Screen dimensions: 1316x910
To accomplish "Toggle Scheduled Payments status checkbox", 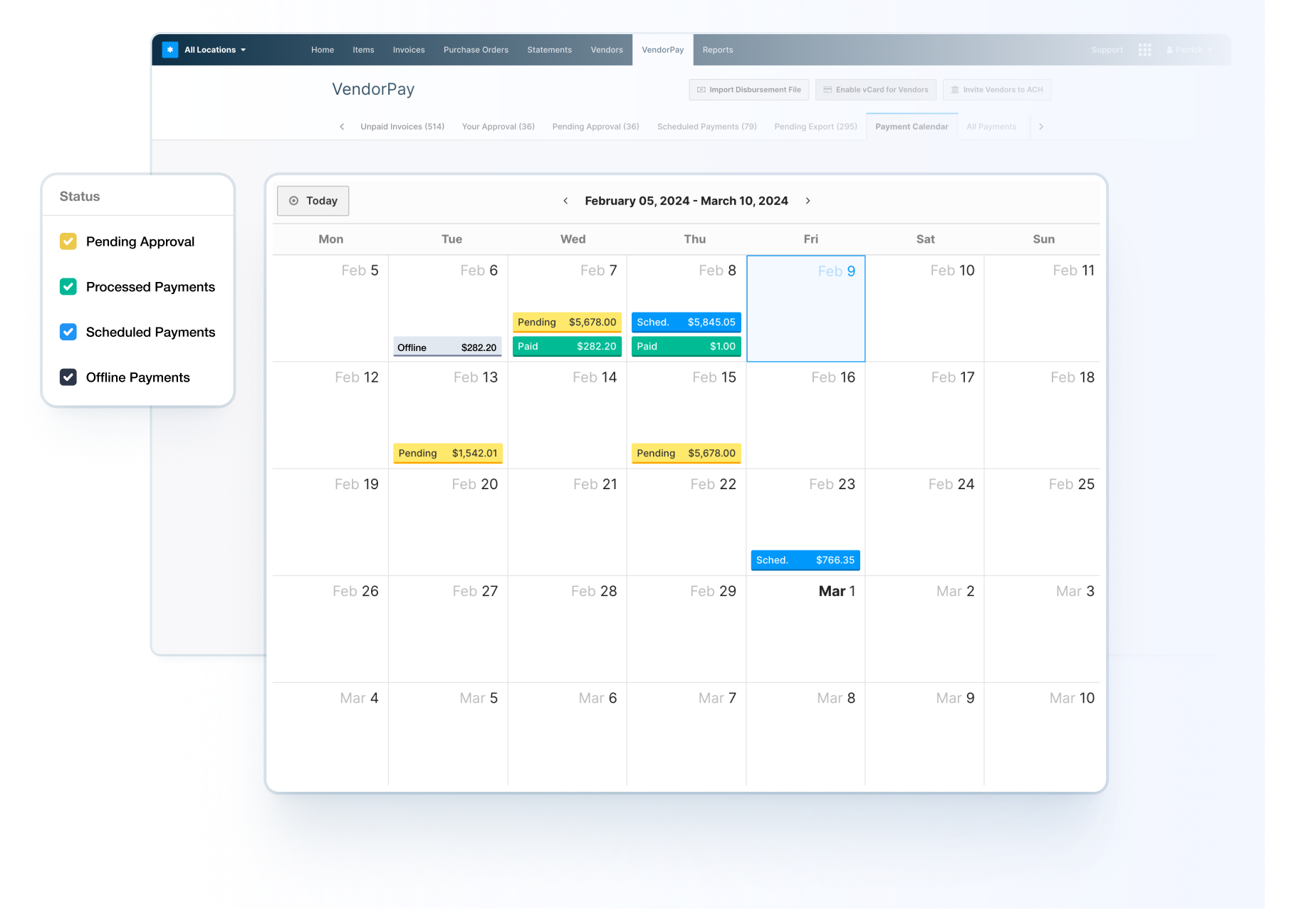I will 68,332.
